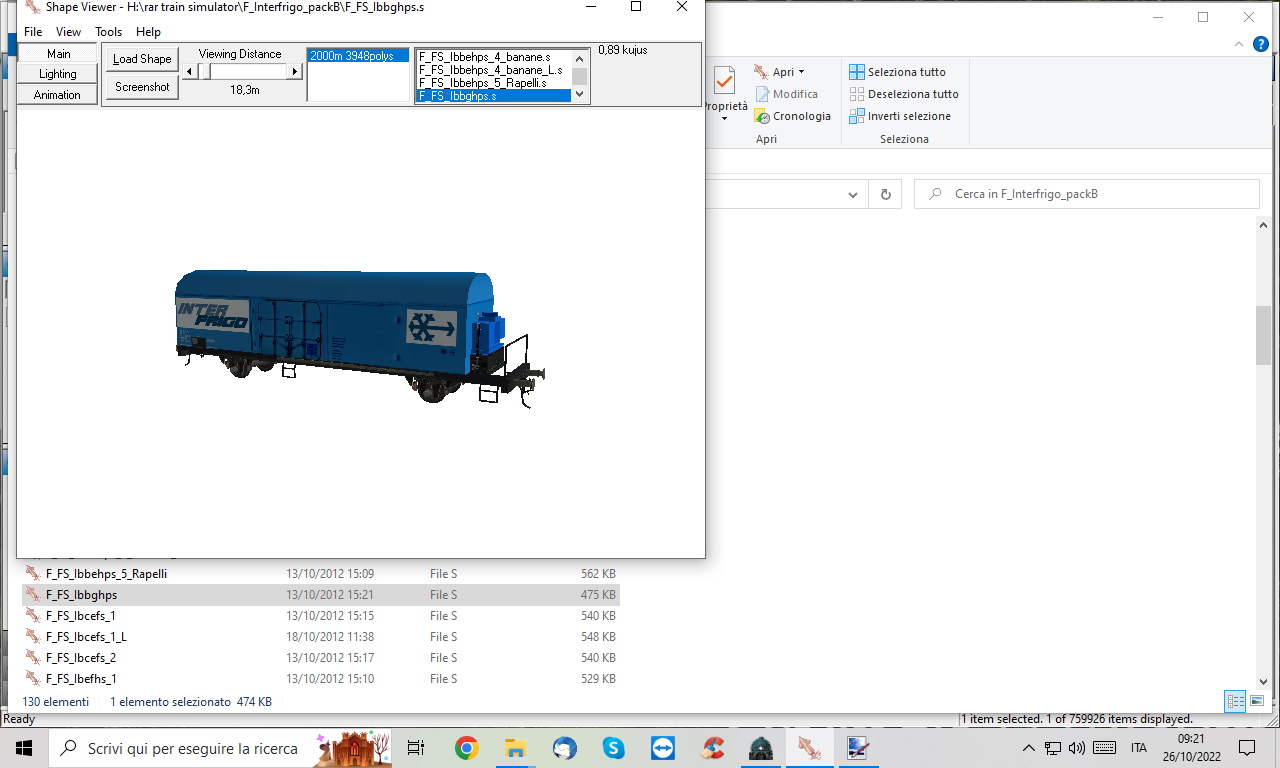Click Inverti selezione
Screen dimensions: 1280x768
tap(900, 116)
